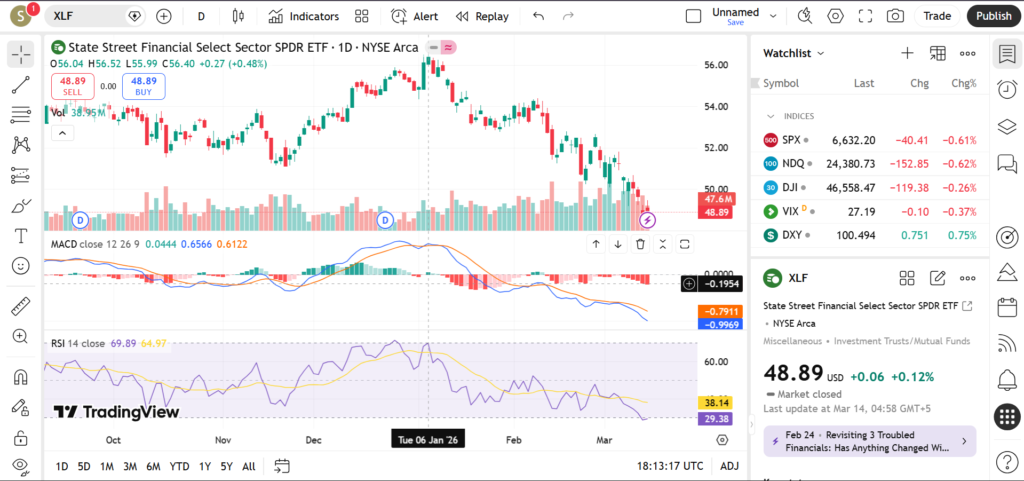Open candlestick chart type selector

point(237,16)
